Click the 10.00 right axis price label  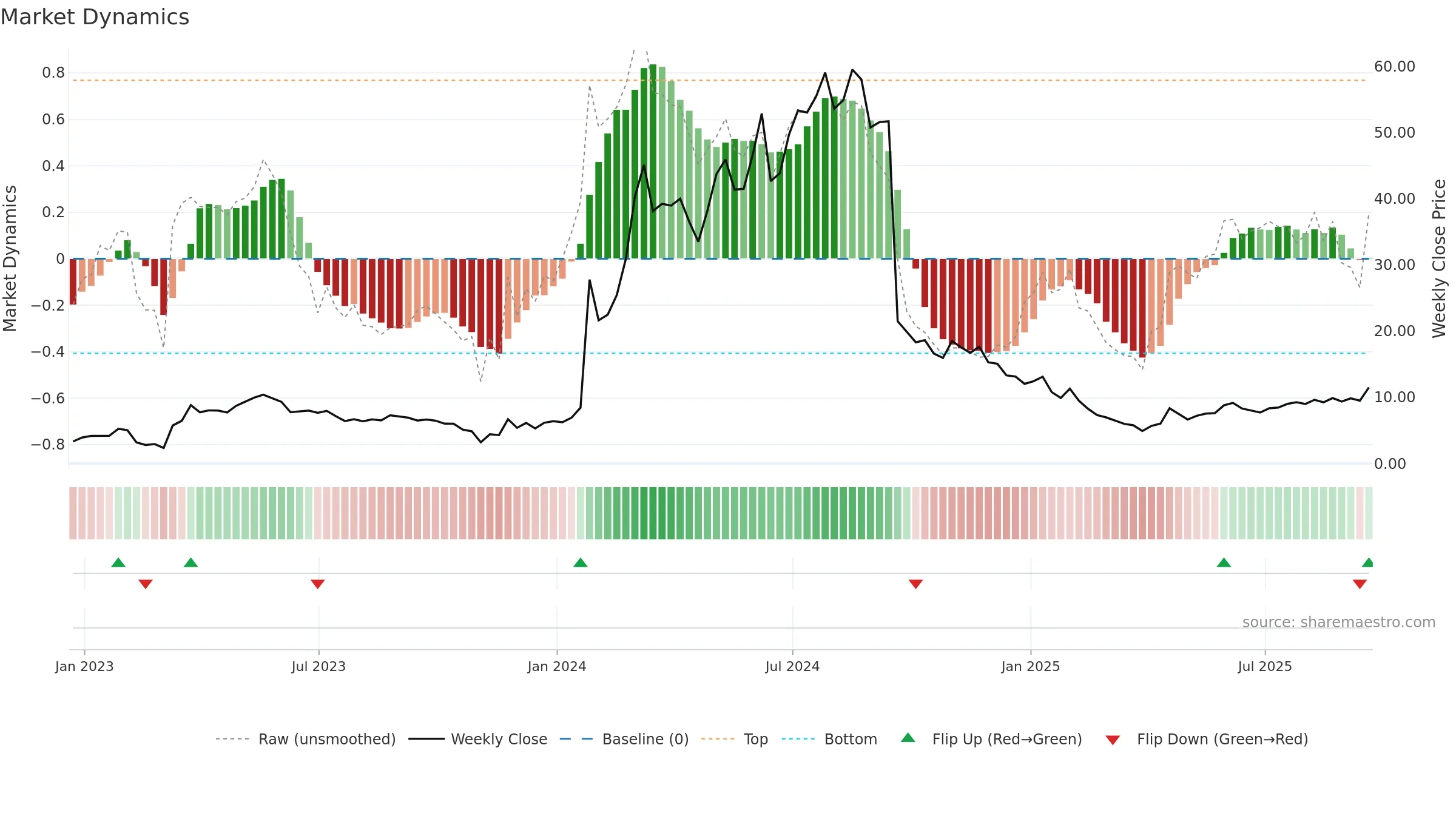pyautogui.click(x=1395, y=397)
